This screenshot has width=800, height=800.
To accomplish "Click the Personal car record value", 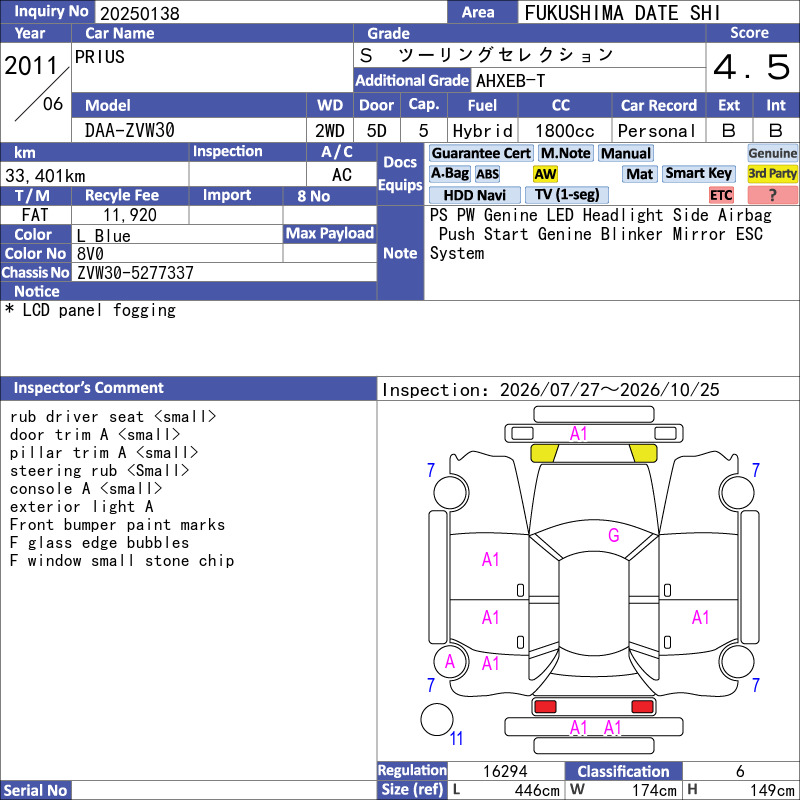I will coord(657,131).
